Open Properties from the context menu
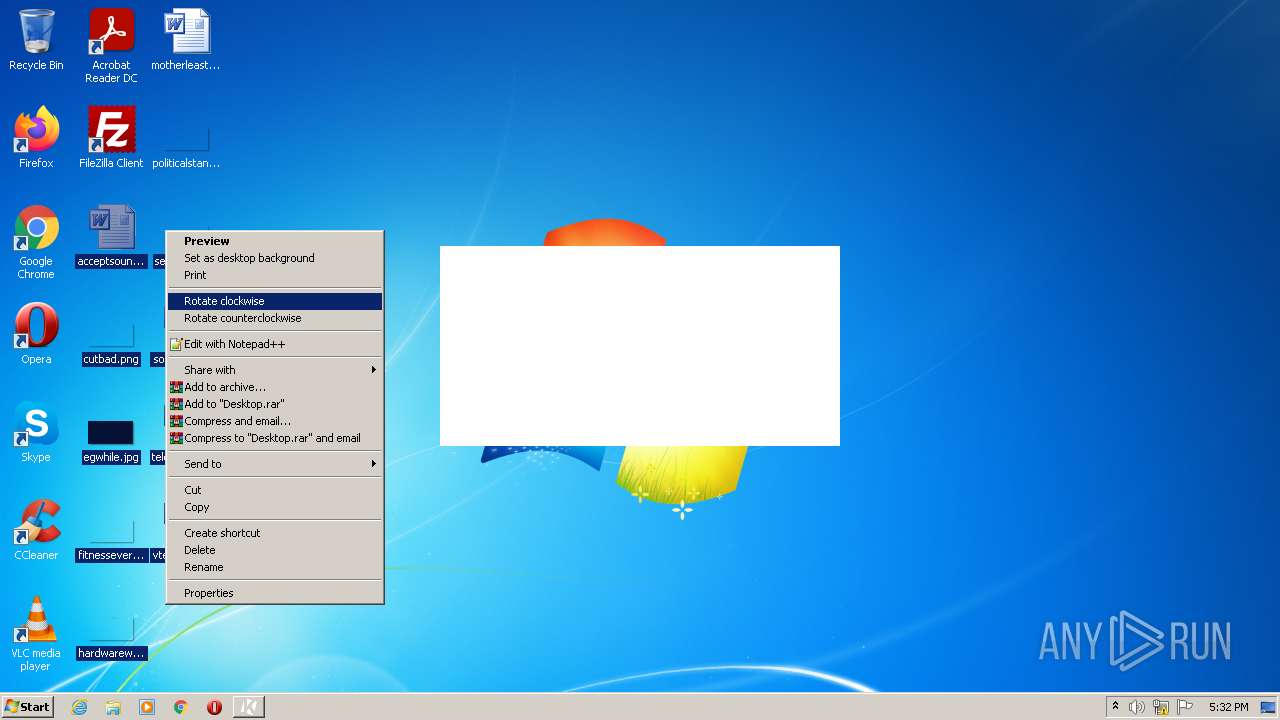 click(x=275, y=593)
